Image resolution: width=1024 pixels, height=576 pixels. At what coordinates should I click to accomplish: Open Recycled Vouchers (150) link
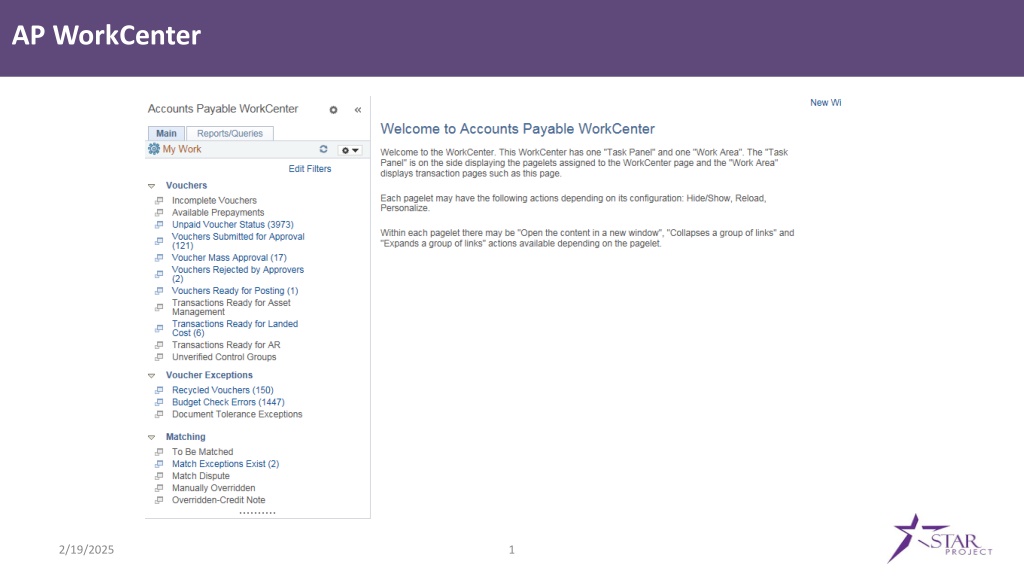point(223,390)
